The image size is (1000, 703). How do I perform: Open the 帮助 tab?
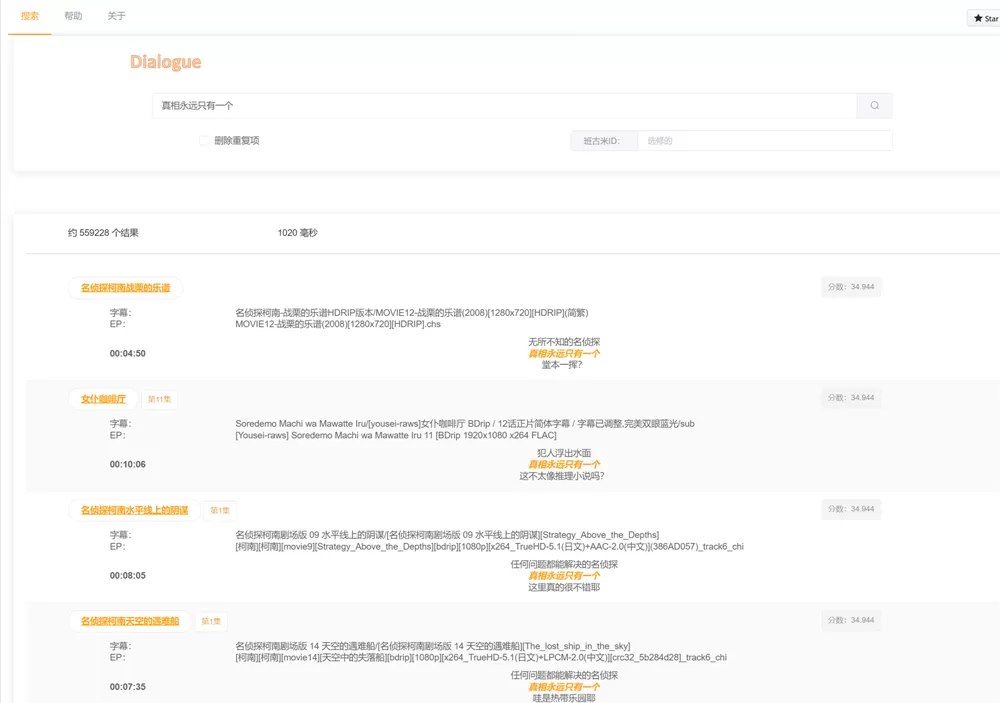click(73, 17)
